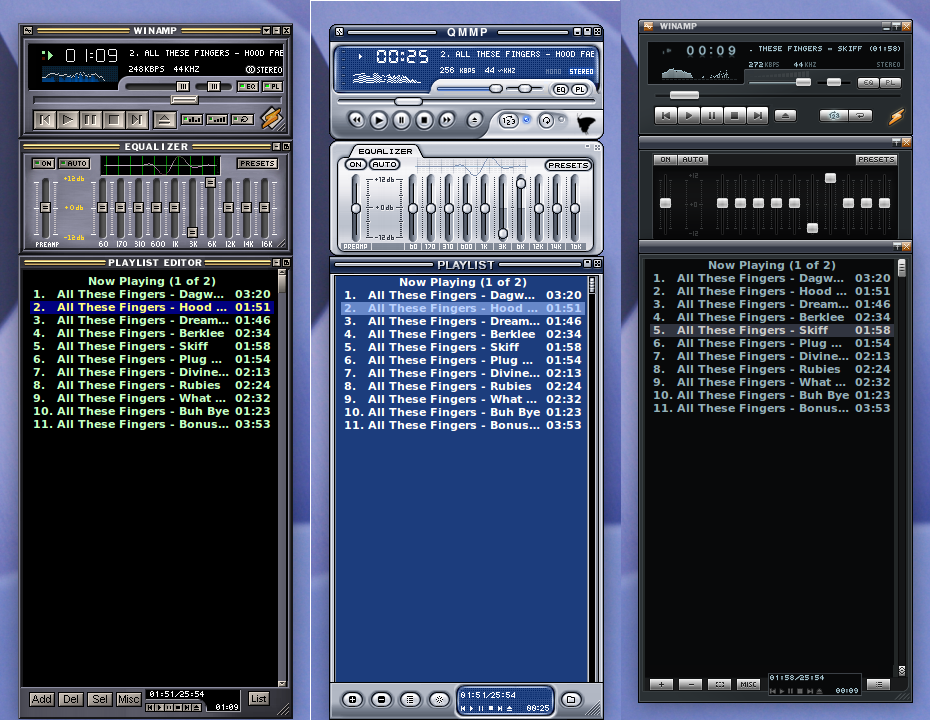Toggle PL button in QMMP main window
The height and width of the screenshot is (720, 930).
579,90
